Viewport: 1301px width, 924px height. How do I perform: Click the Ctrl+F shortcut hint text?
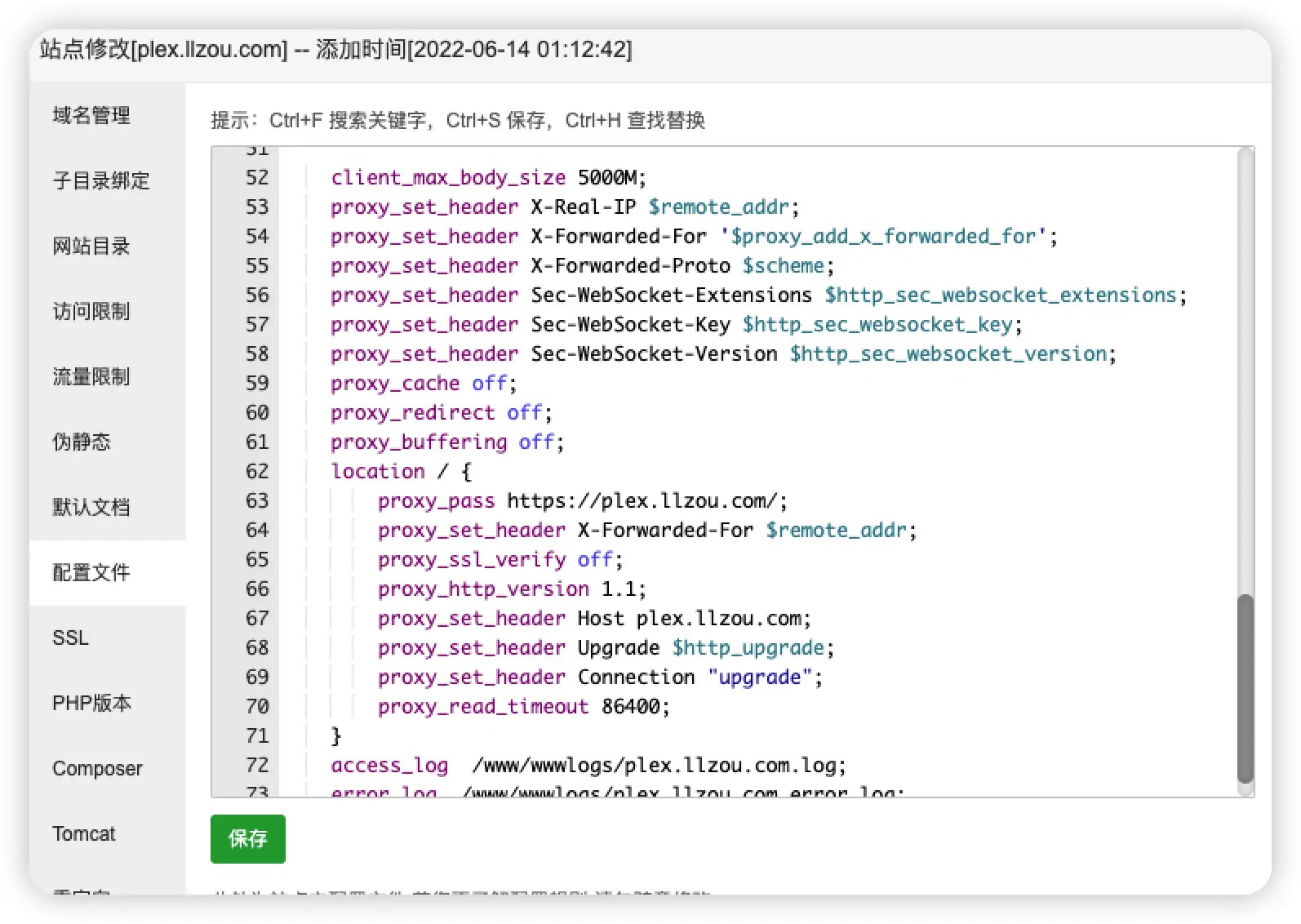tap(347, 120)
